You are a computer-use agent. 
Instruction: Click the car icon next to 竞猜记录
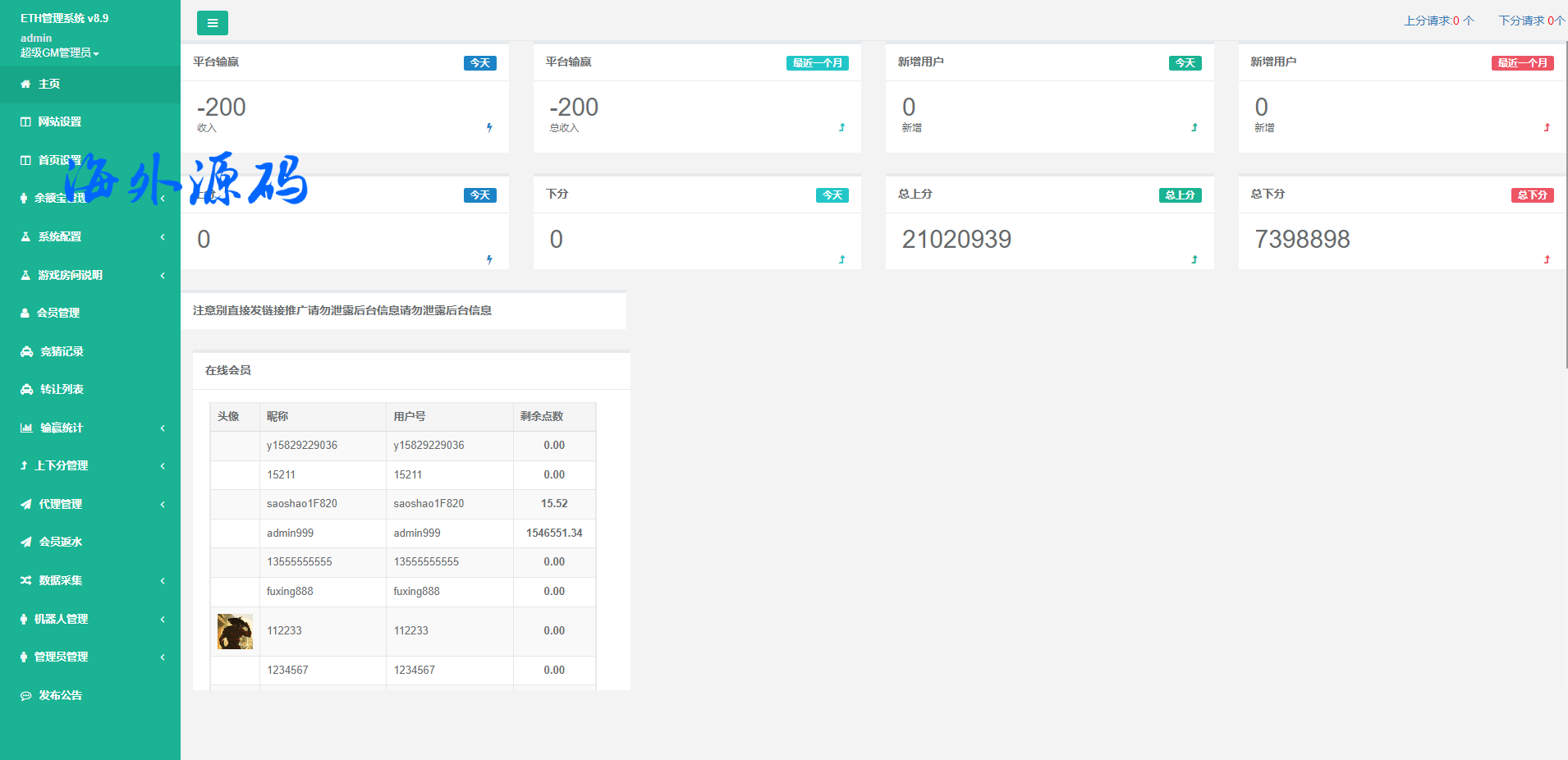(x=26, y=351)
